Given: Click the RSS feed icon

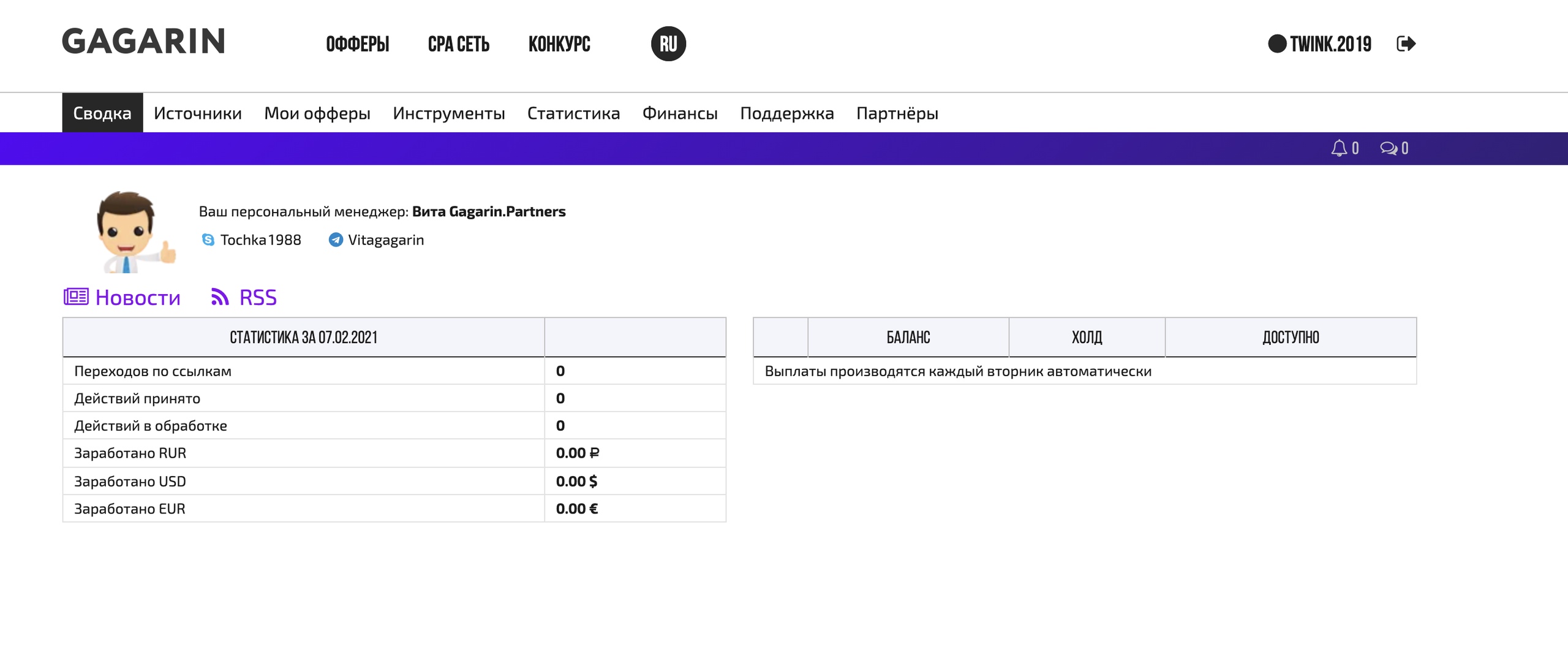Looking at the screenshot, I should pos(220,297).
